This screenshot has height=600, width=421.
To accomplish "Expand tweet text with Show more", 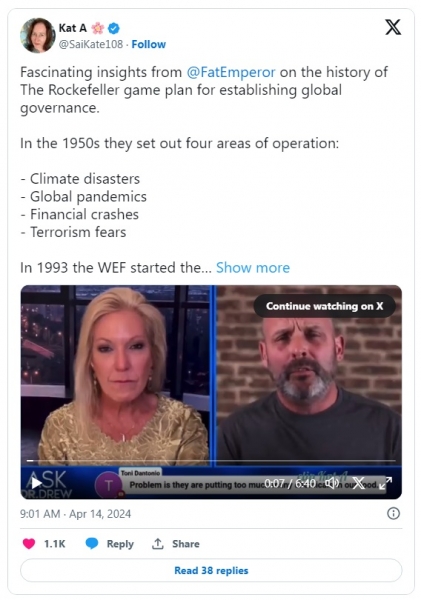I will point(253,267).
